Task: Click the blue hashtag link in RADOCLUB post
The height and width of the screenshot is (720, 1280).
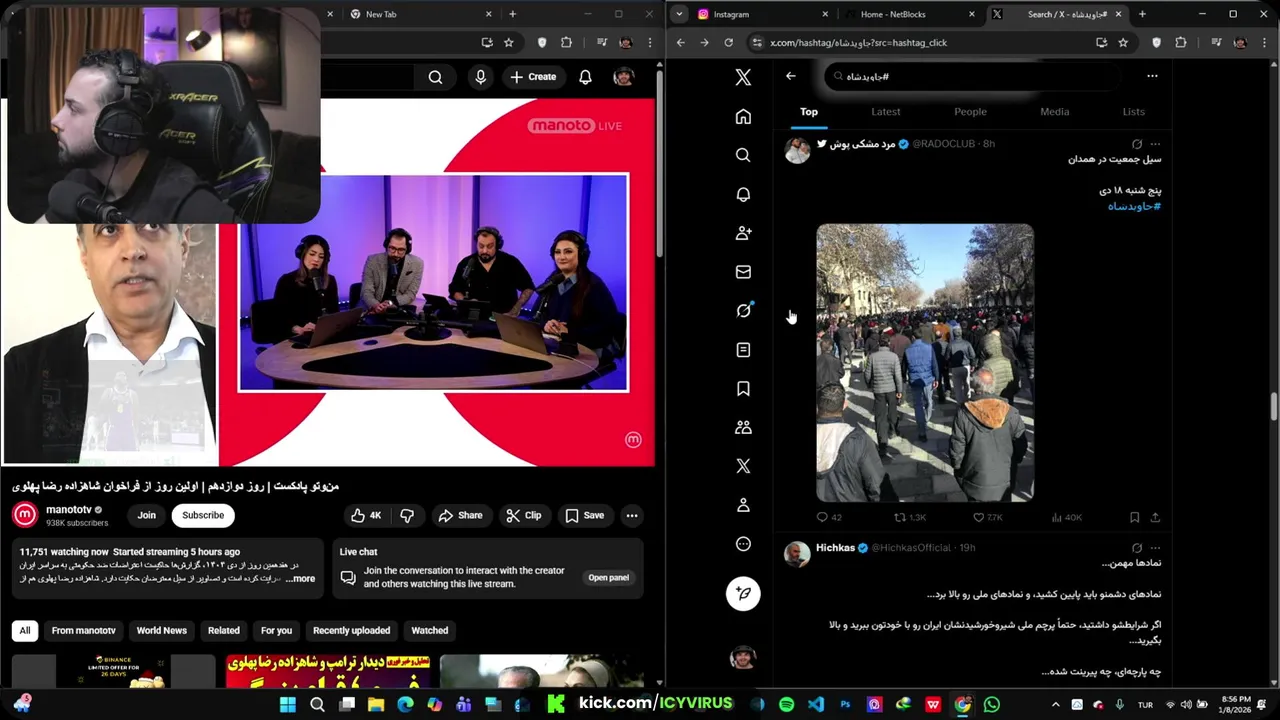Action: (x=1134, y=206)
